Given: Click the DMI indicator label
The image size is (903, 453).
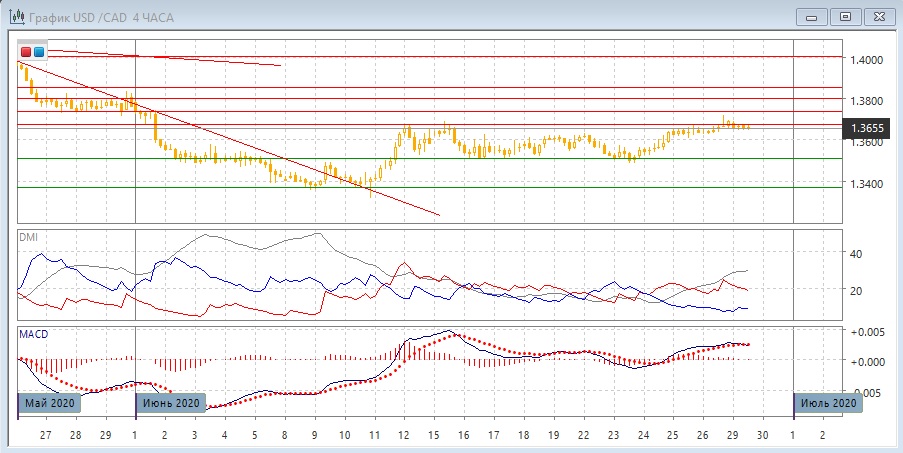Looking at the screenshot, I should pos(29,237).
